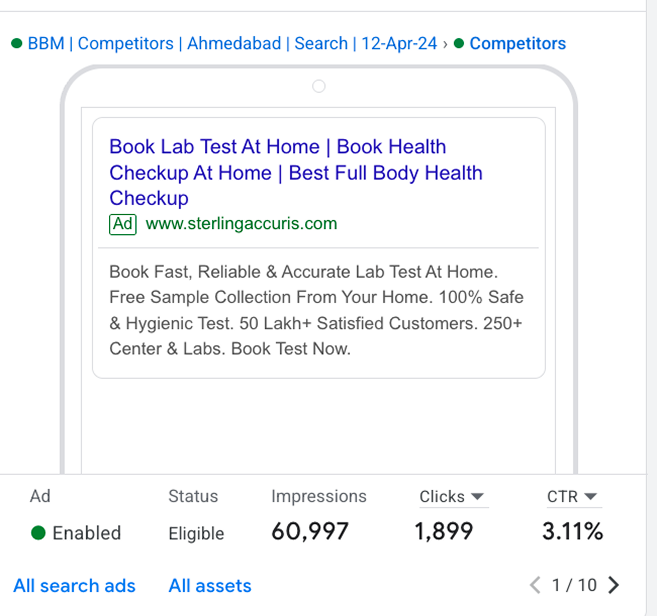Click the ad description text
The height and width of the screenshot is (616, 657).
[316, 310]
